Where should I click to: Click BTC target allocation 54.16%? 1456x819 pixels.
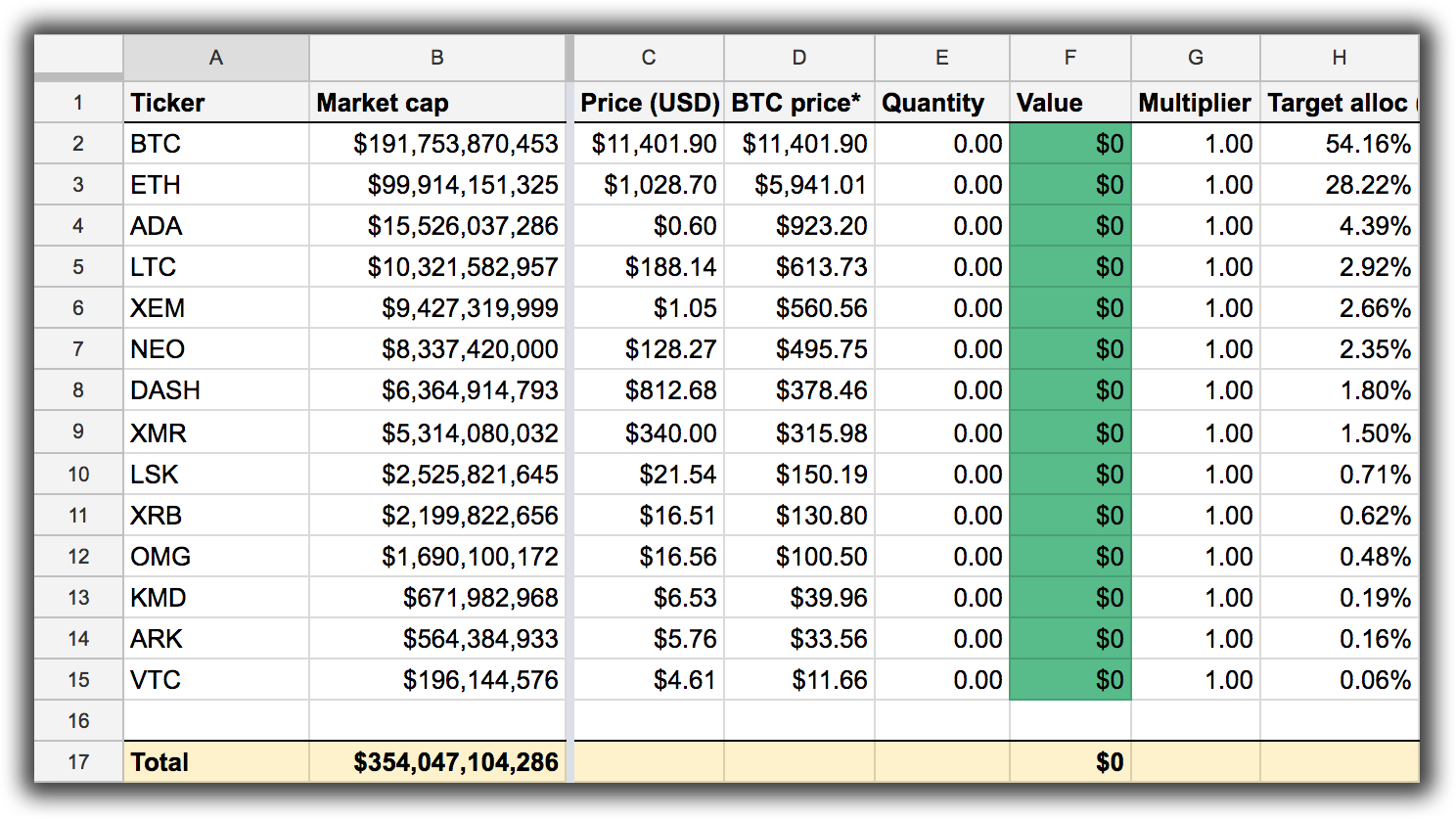click(x=1339, y=144)
